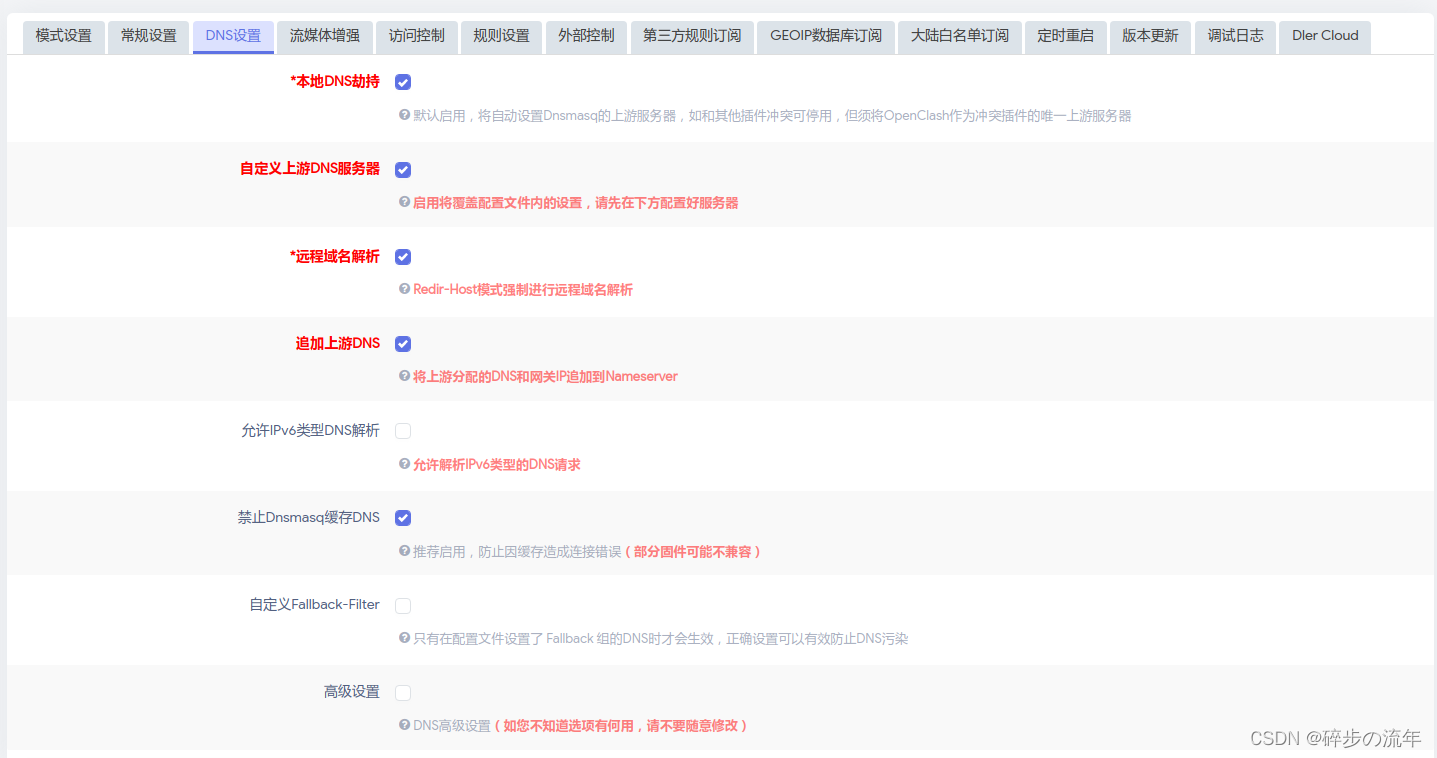Screen dimensions: 1437x758
Task: Click the '高级设置' label text
Action: click(x=352, y=692)
